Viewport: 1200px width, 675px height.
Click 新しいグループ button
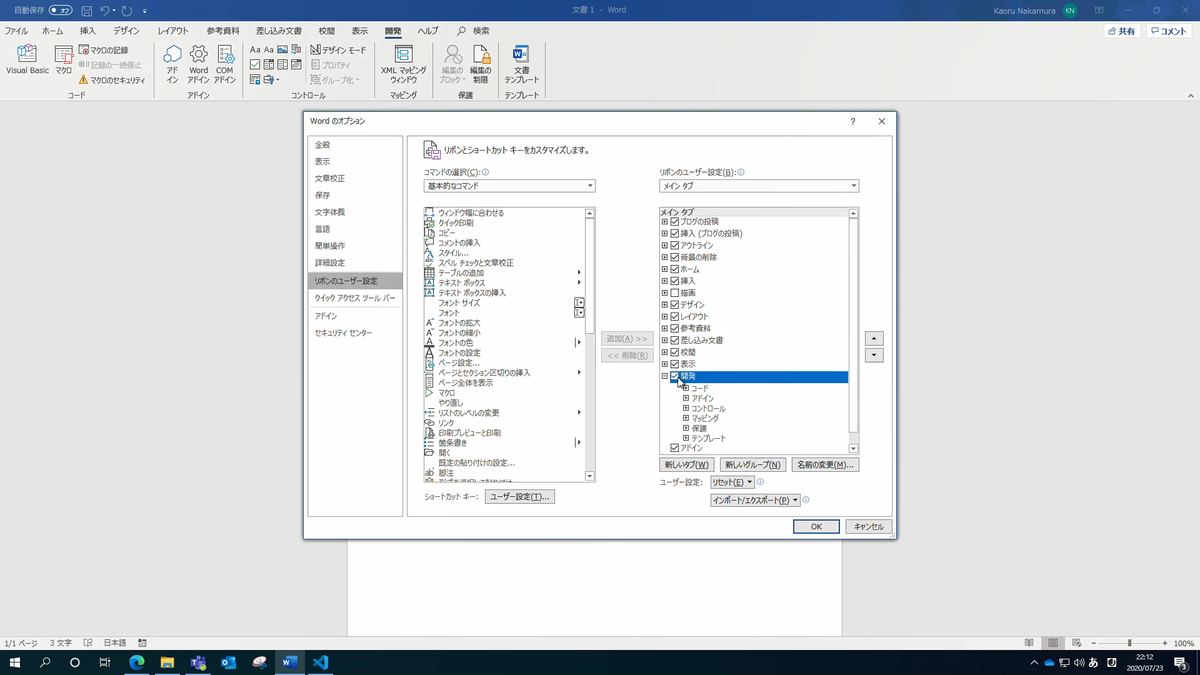click(x=753, y=465)
